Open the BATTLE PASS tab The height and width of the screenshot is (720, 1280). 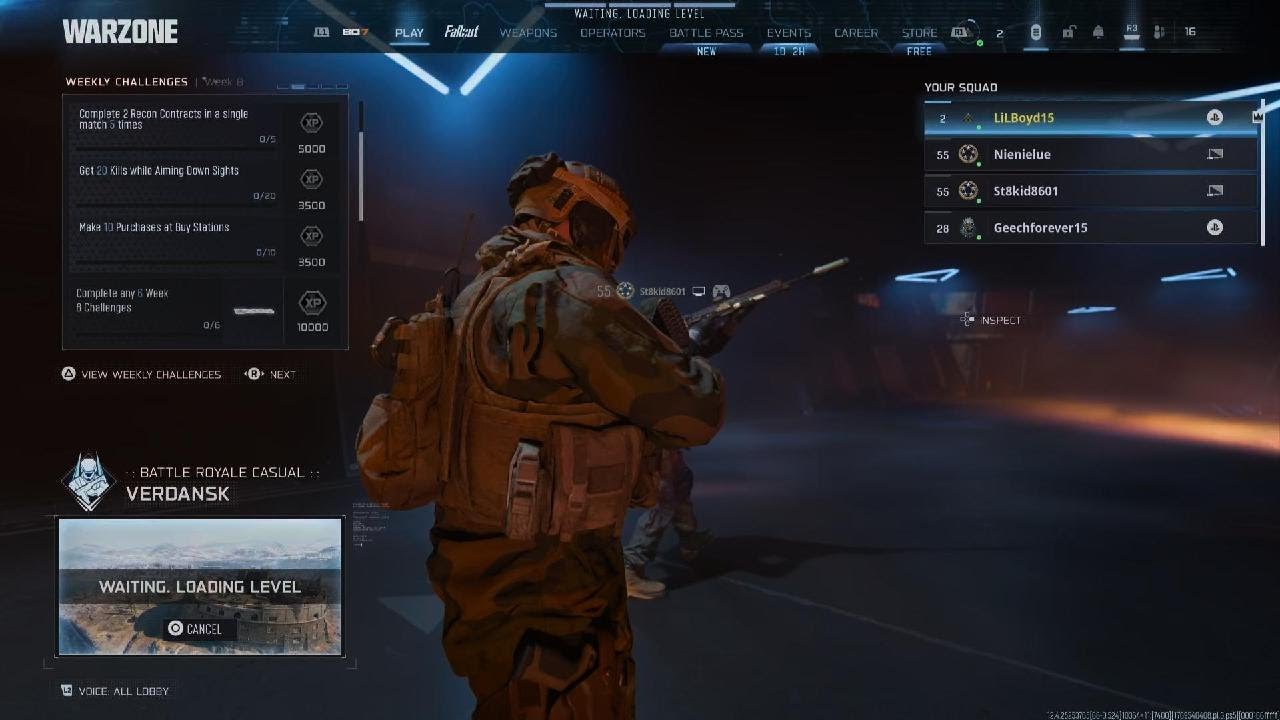(x=706, y=33)
